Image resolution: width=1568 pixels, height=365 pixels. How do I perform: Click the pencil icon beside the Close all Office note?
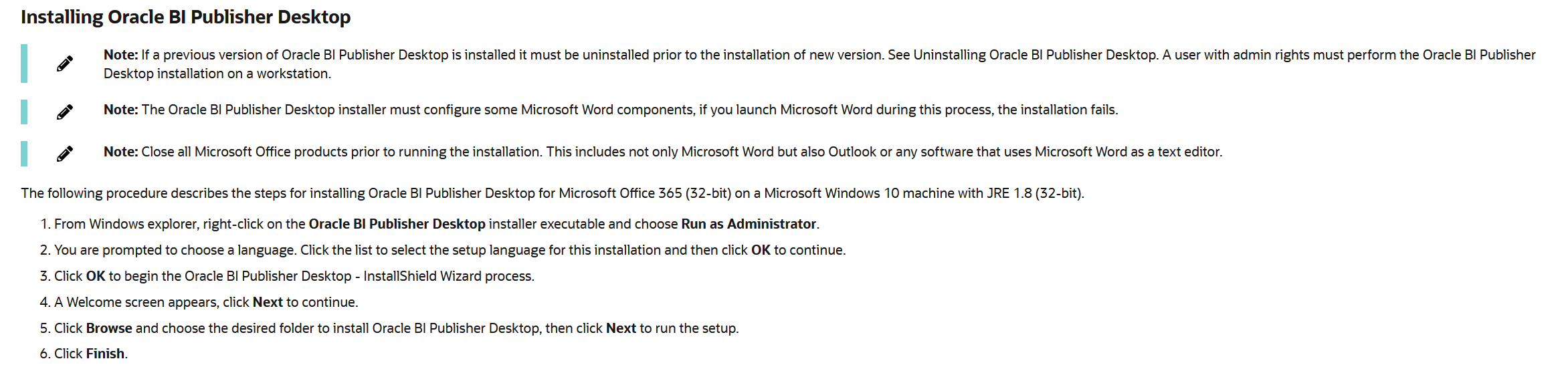click(x=65, y=154)
